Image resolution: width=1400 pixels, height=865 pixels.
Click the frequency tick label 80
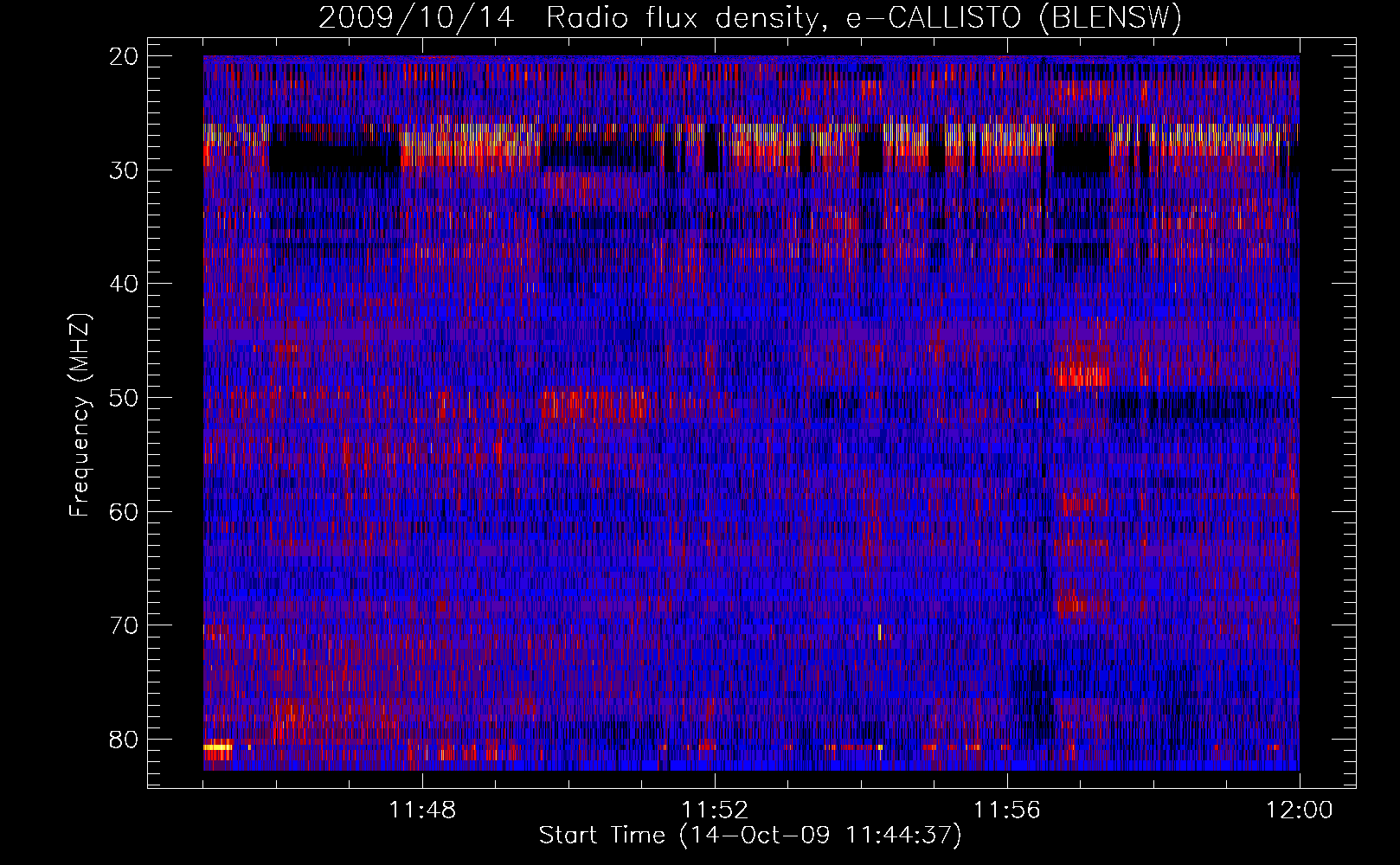tap(125, 740)
